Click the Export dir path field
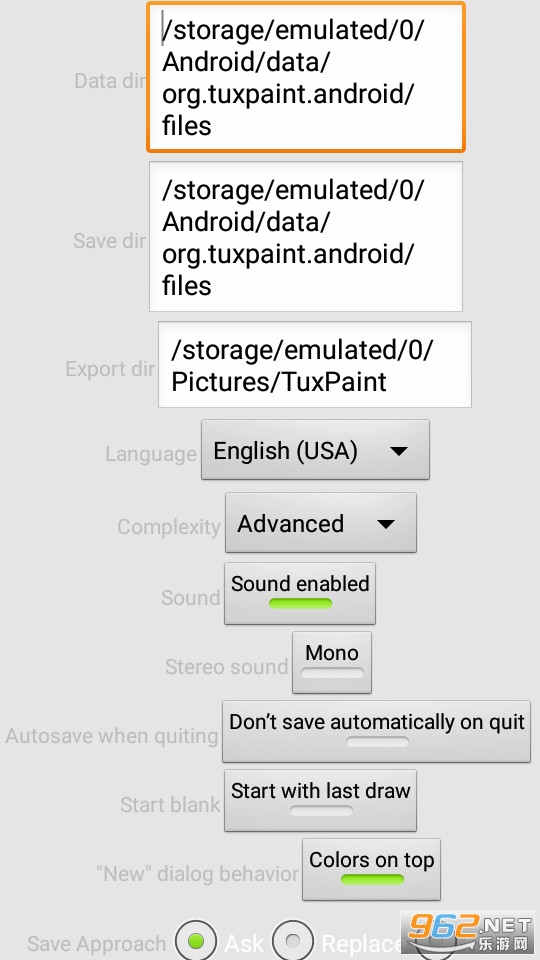The height and width of the screenshot is (960, 540). (315, 365)
